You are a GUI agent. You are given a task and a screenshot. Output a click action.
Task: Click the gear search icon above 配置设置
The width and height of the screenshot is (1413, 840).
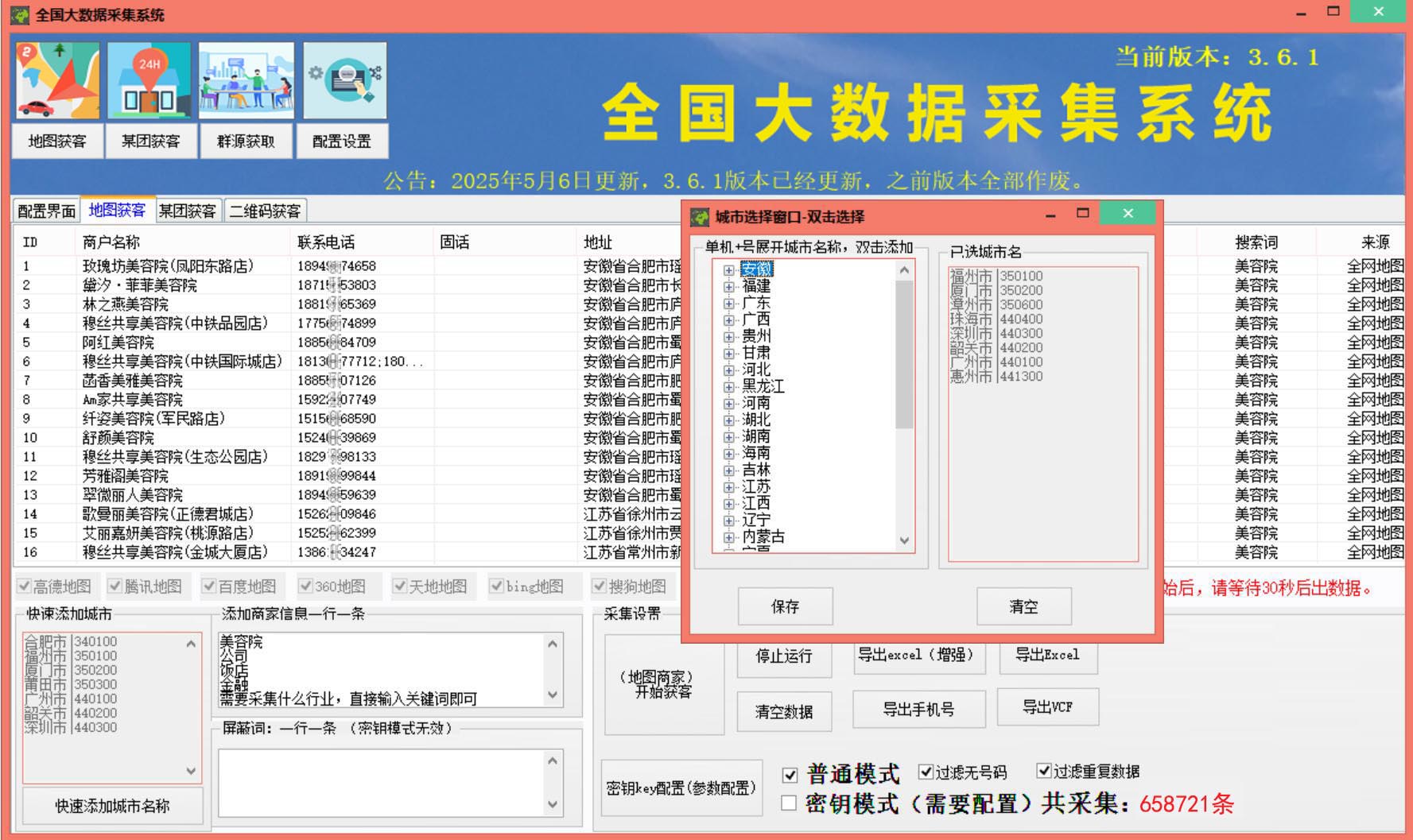344,81
